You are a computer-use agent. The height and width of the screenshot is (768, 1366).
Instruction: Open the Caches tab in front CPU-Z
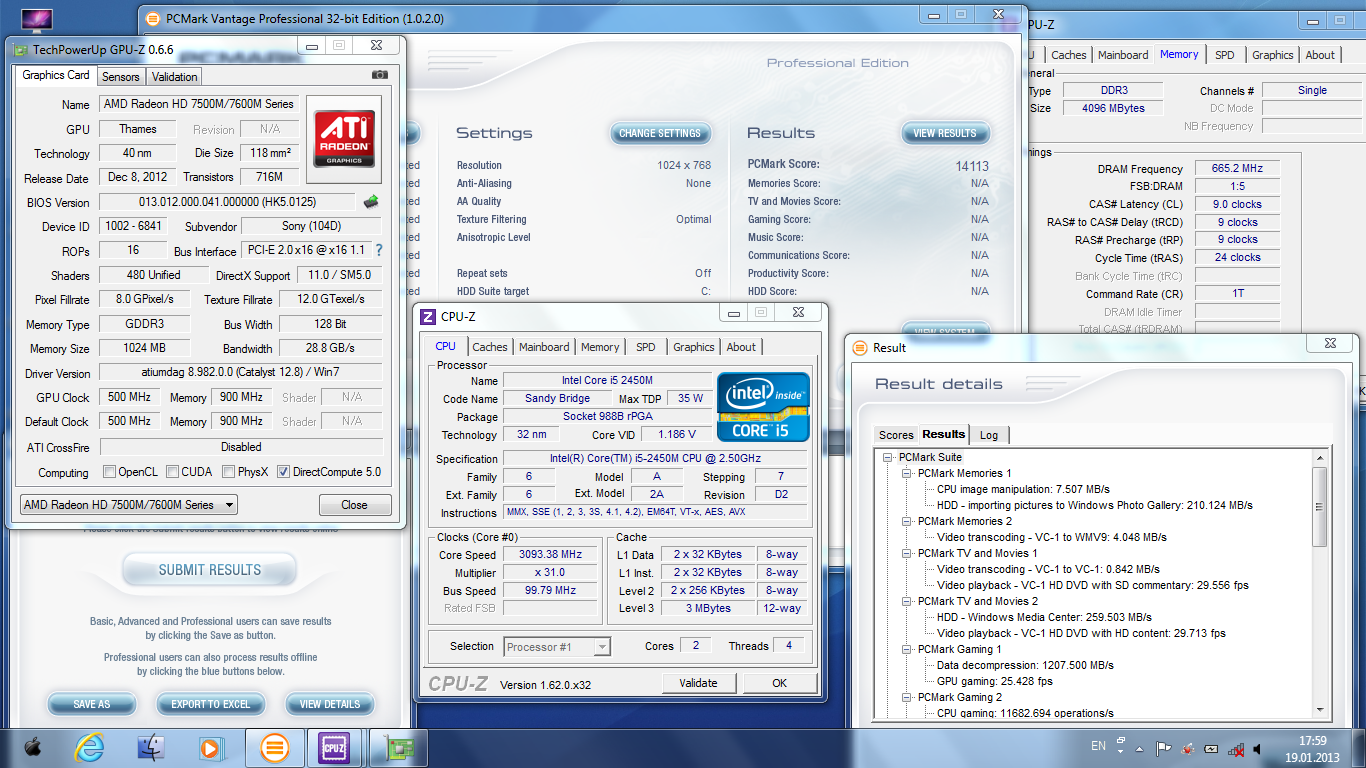[490, 347]
